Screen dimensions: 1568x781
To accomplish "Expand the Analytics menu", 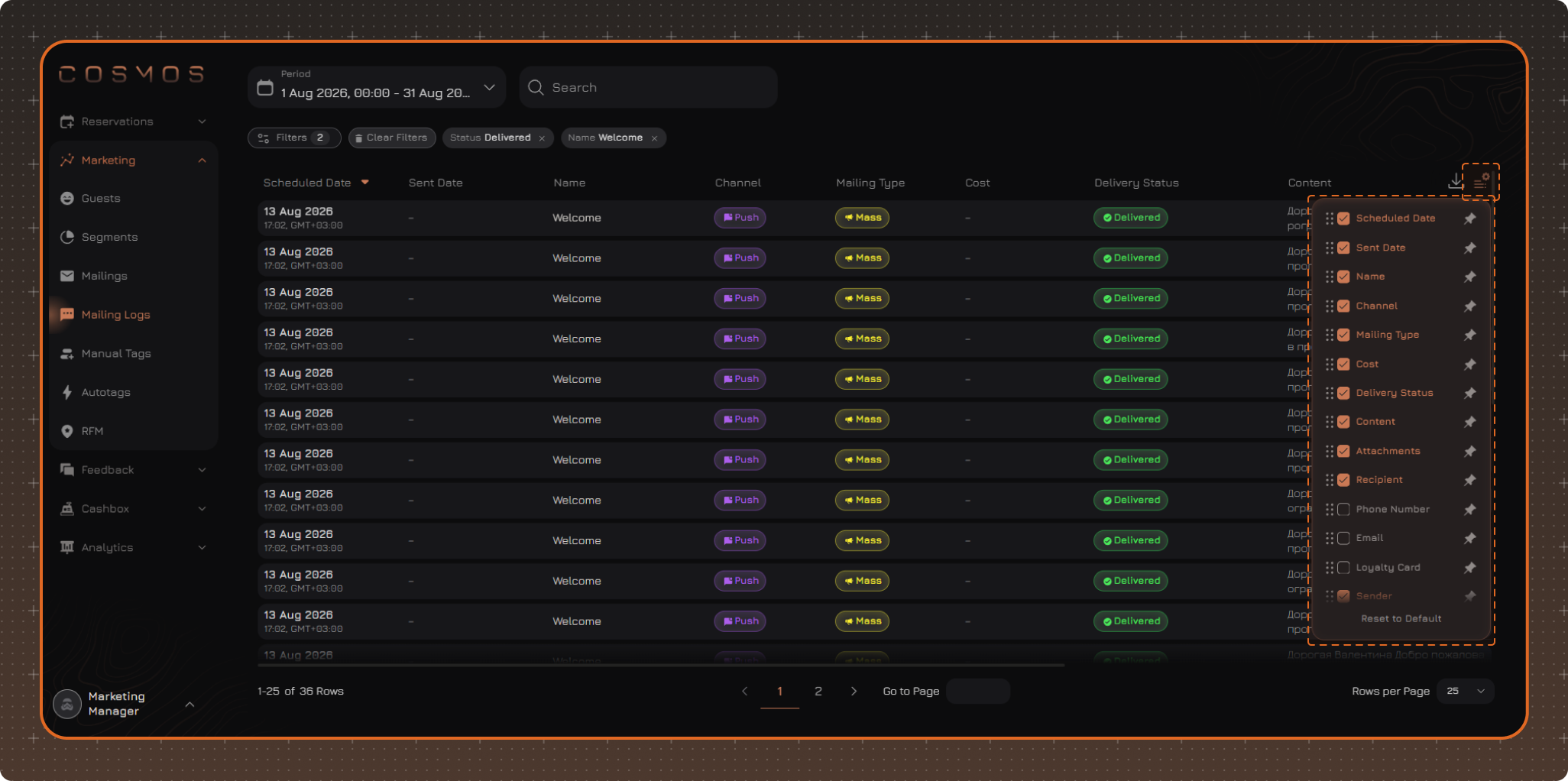I will pyautogui.click(x=202, y=547).
